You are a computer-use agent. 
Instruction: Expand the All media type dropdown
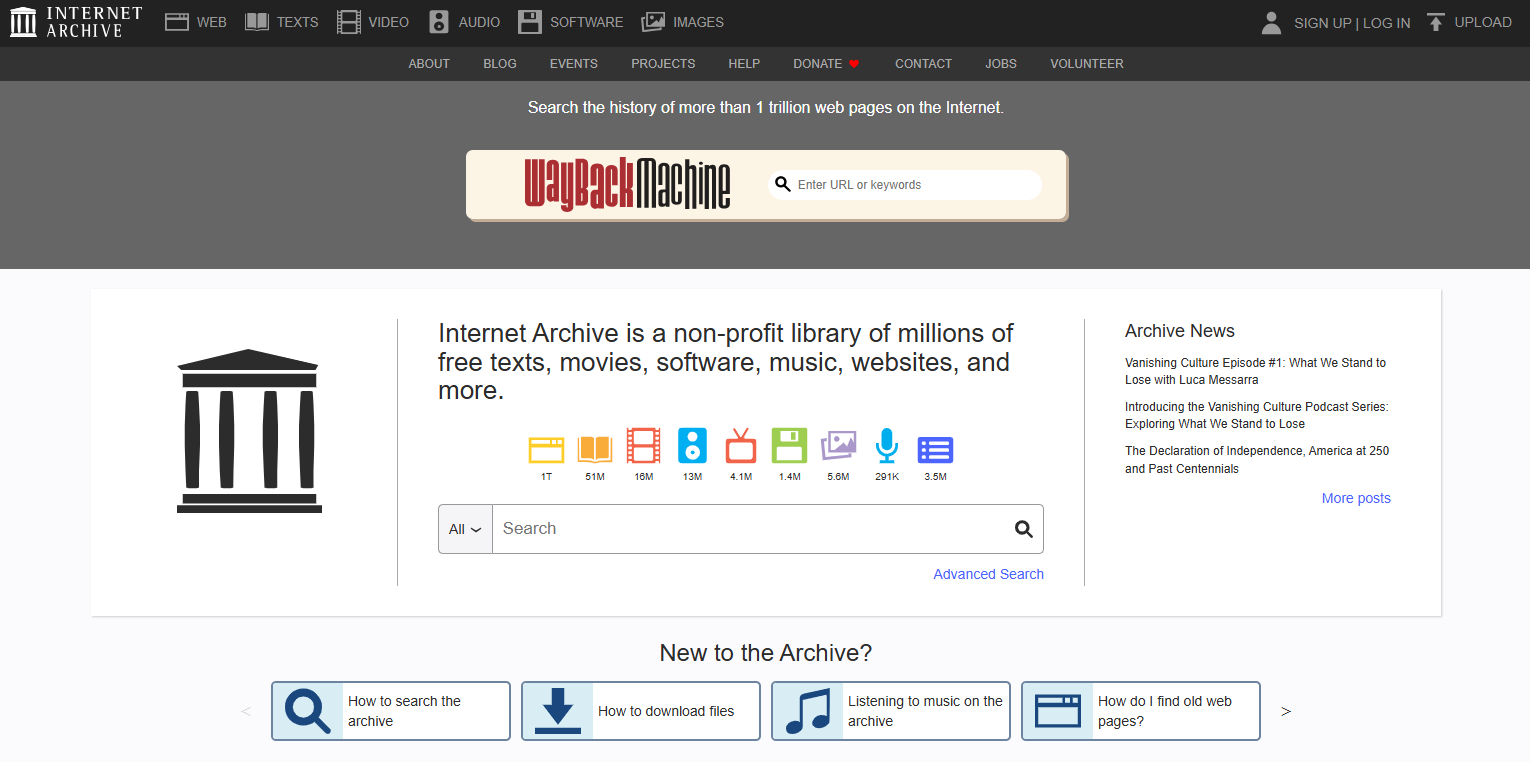(465, 529)
